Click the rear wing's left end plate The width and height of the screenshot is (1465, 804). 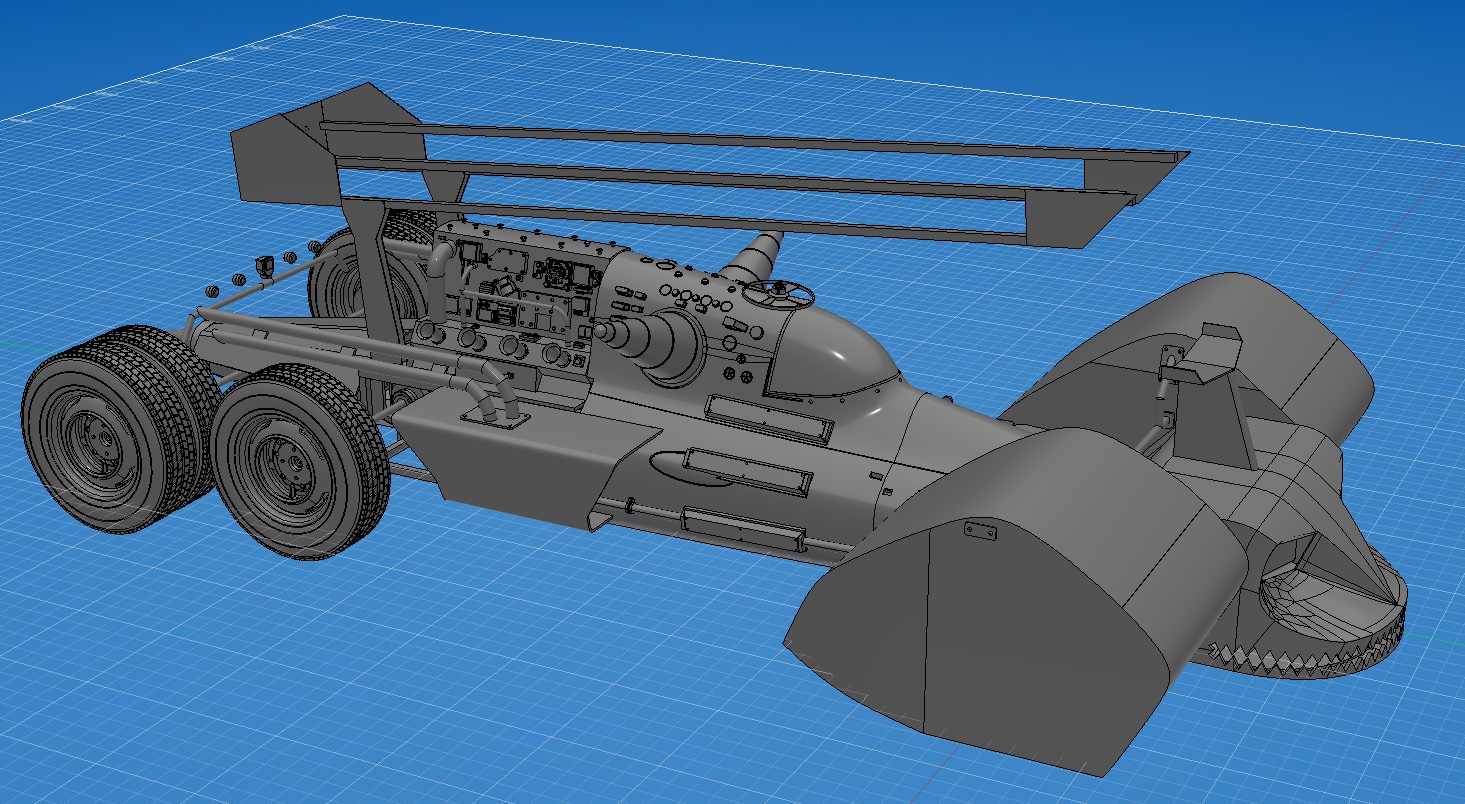pyautogui.click(x=283, y=155)
